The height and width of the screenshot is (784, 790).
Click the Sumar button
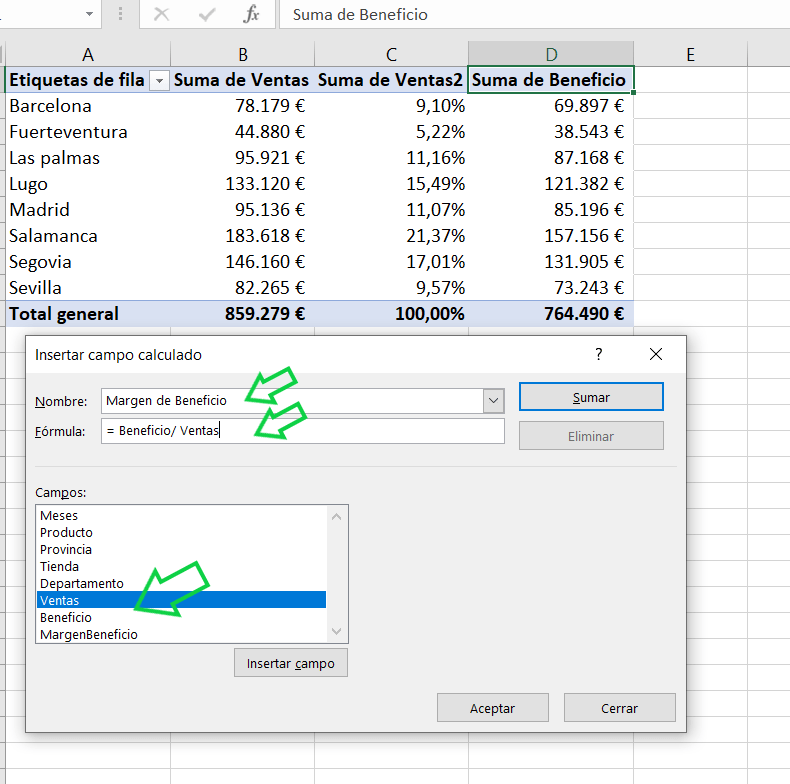point(591,397)
